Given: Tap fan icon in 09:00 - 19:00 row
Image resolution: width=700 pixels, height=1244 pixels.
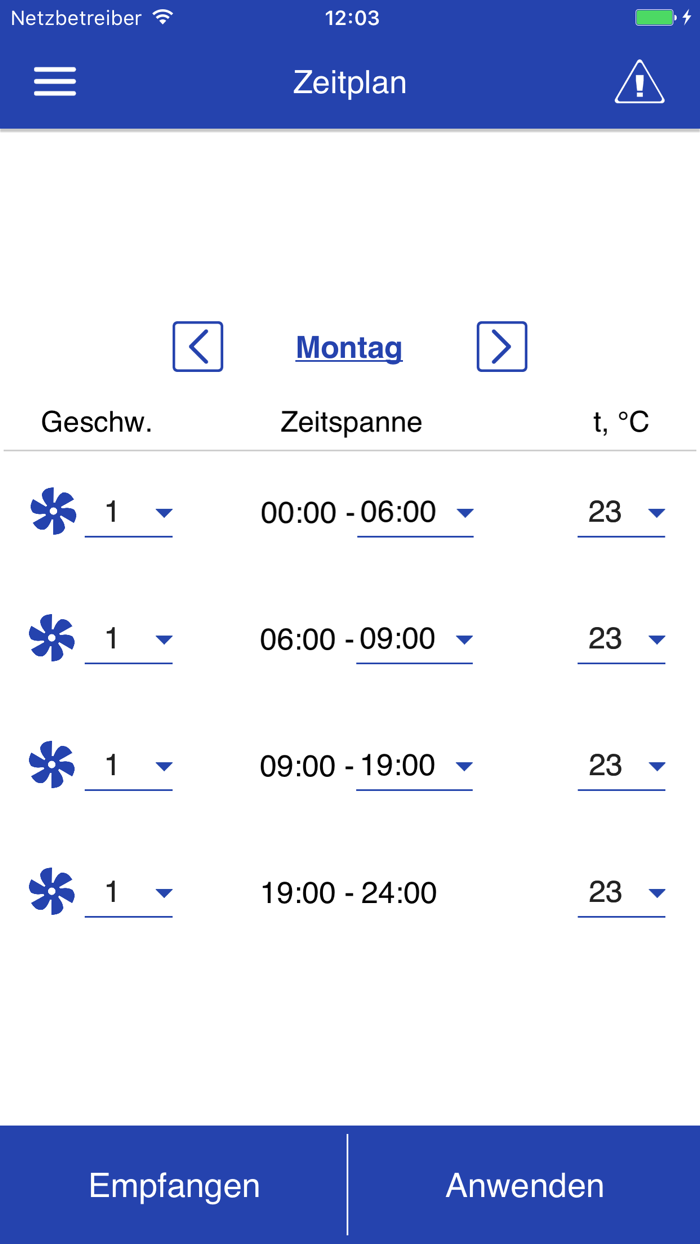Looking at the screenshot, I should click(x=53, y=766).
